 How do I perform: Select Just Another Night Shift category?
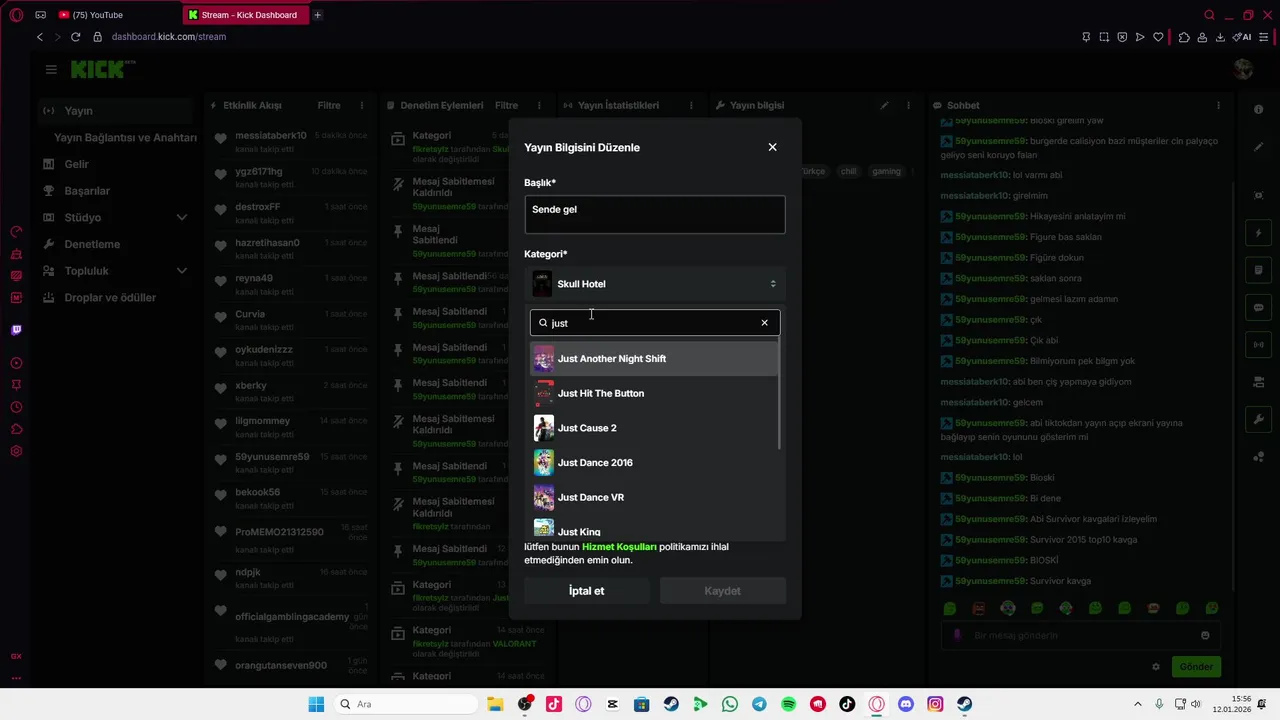click(x=654, y=359)
